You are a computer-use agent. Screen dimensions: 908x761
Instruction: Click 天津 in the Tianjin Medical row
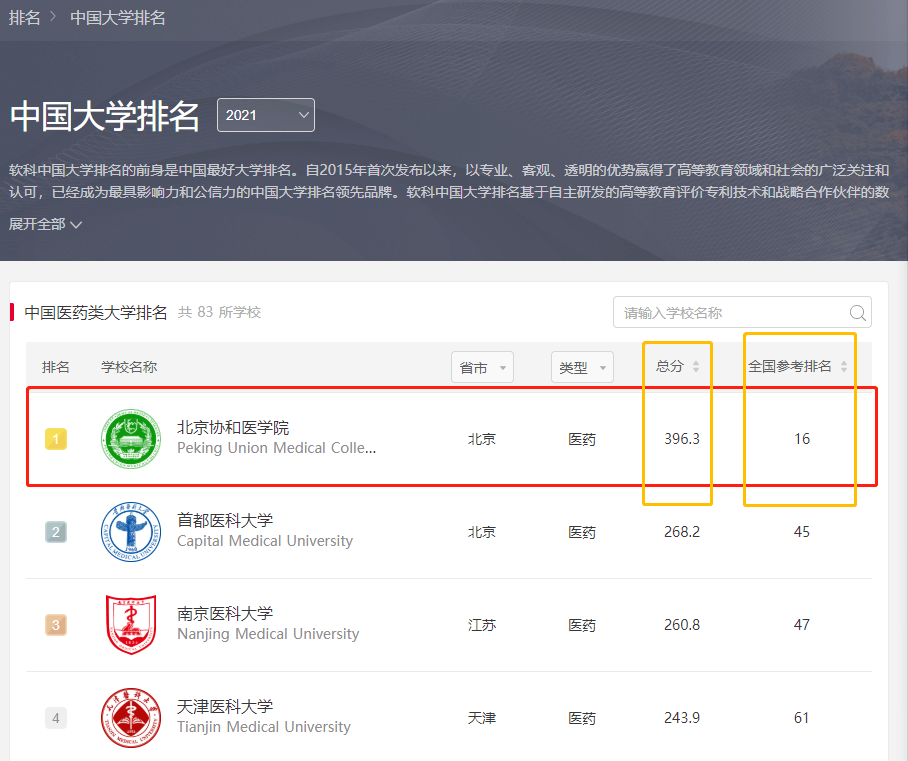pos(482,718)
